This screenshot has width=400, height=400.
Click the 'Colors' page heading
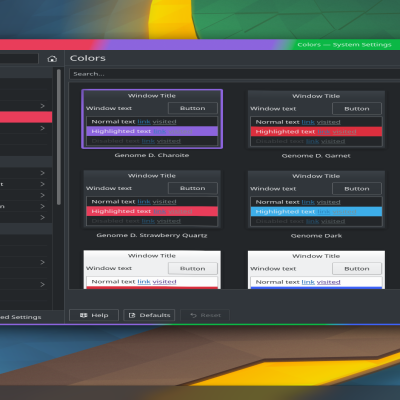pos(88,58)
